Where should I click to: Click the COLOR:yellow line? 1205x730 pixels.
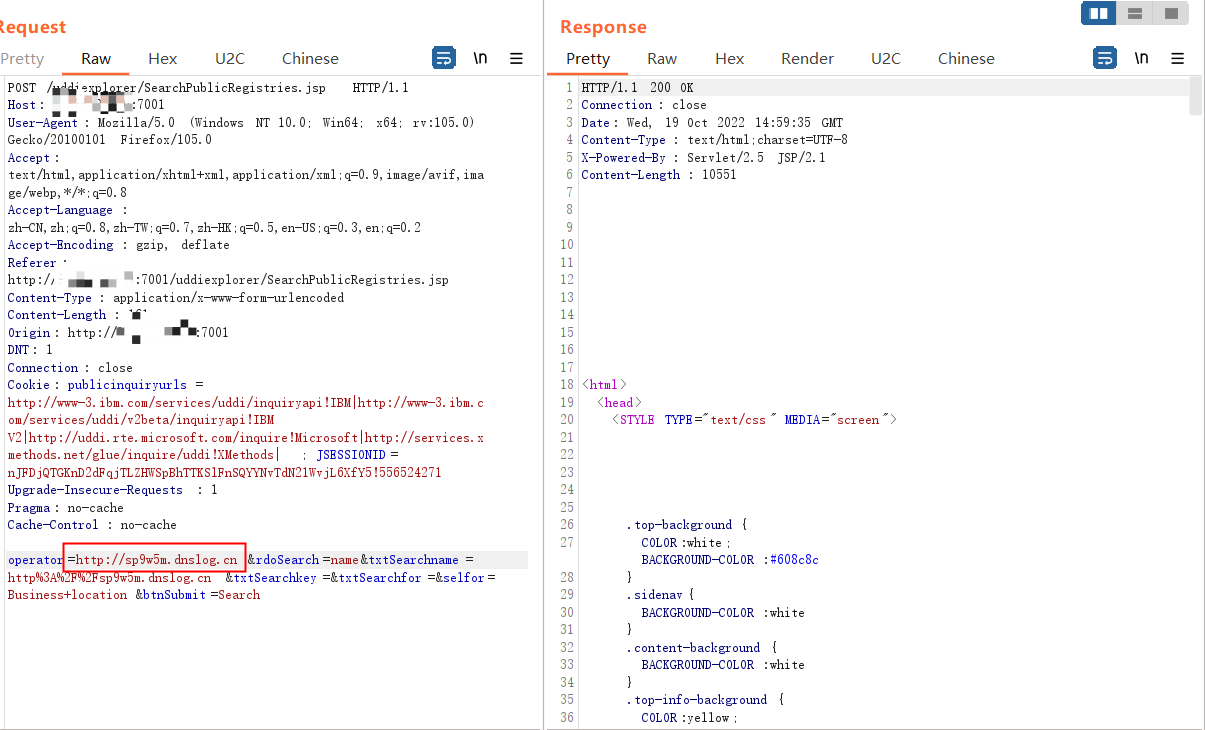[x=688, y=718]
